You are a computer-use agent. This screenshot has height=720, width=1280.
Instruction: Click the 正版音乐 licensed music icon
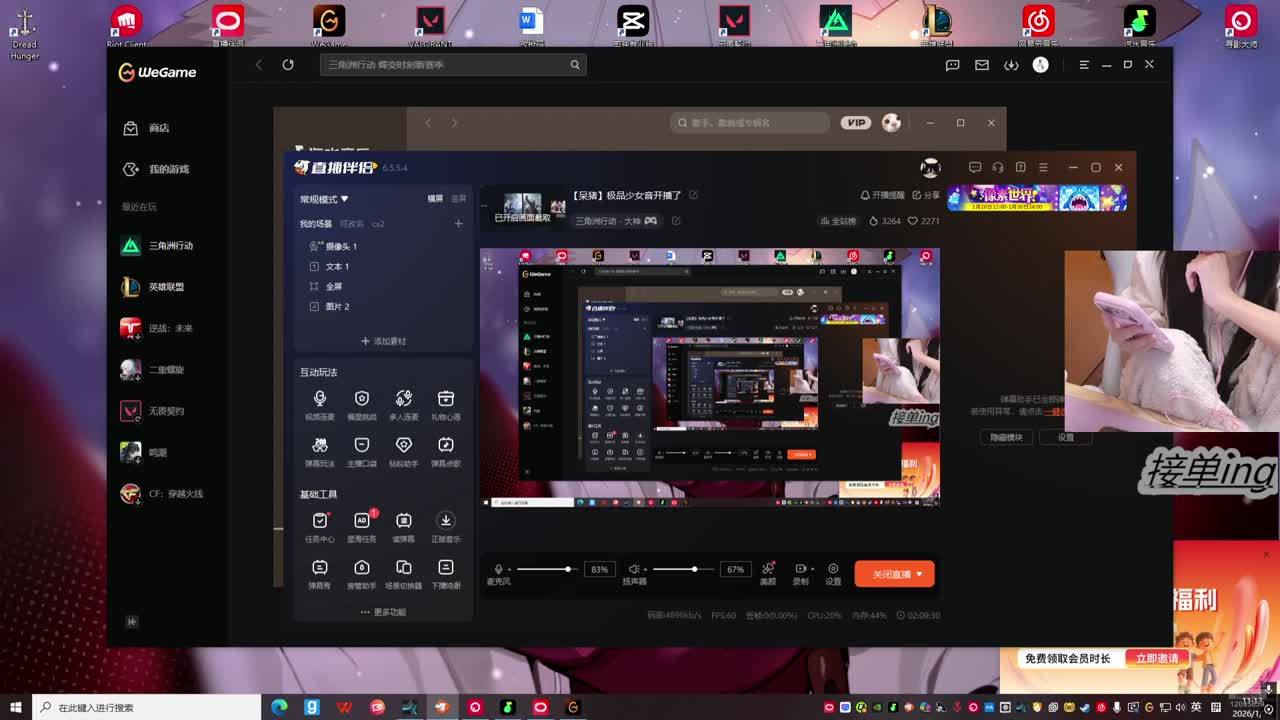coord(446,521)
